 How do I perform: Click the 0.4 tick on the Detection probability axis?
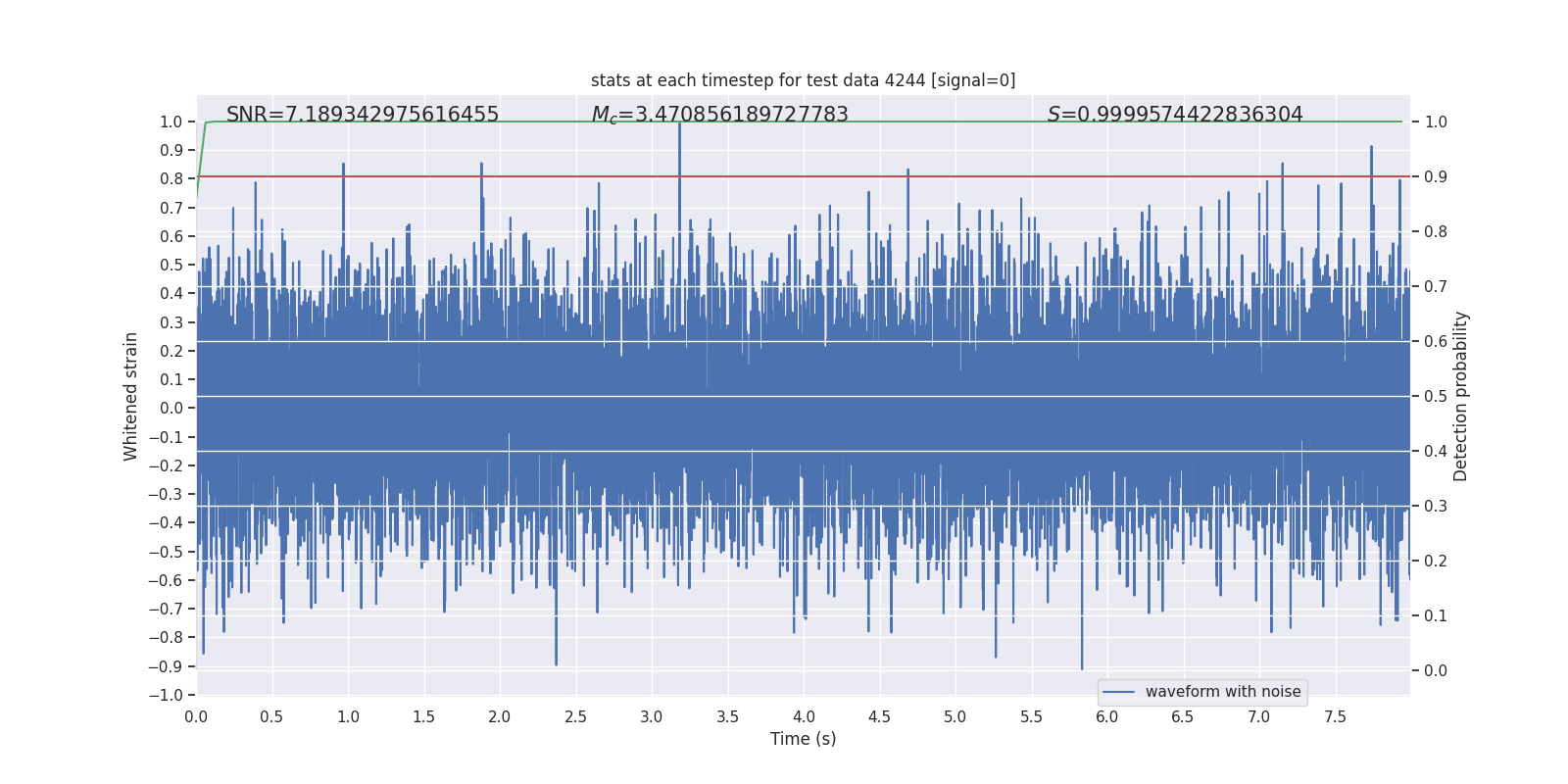pos(1436,452)
